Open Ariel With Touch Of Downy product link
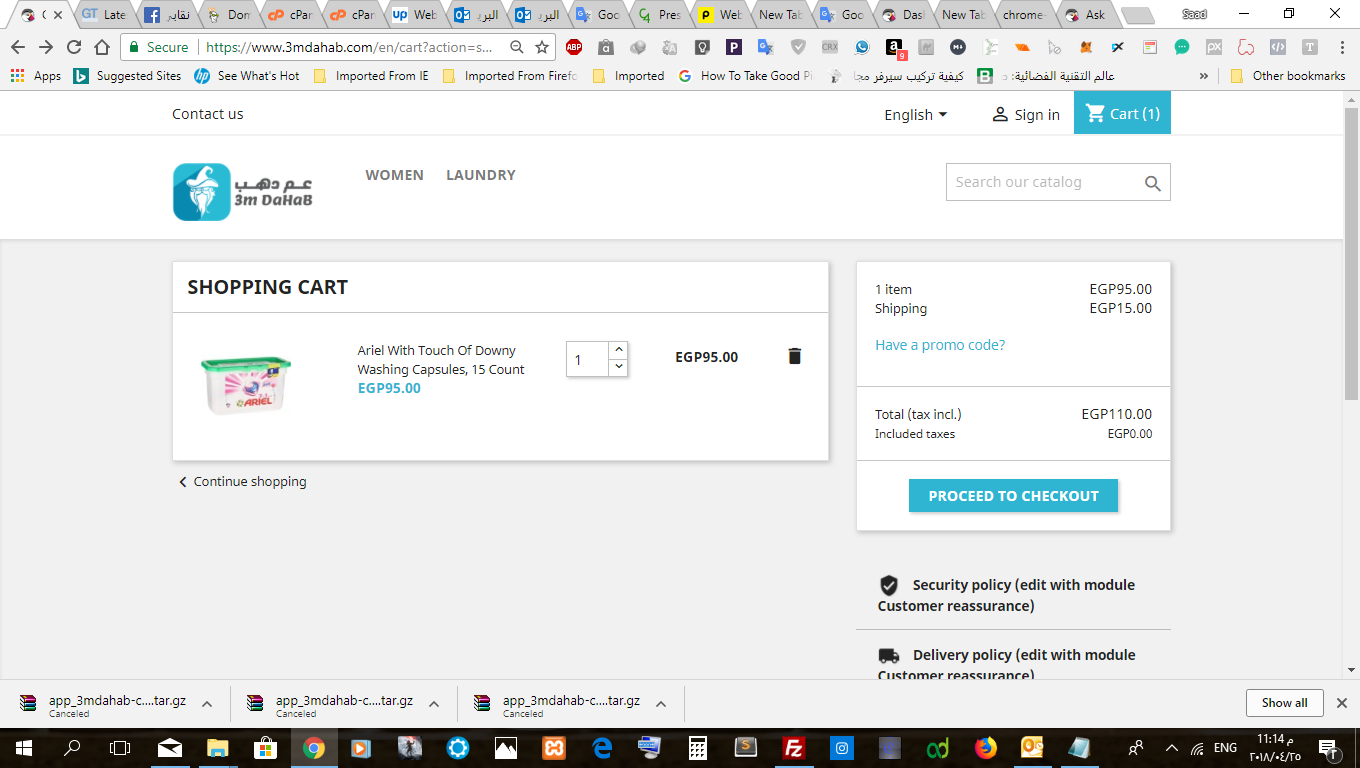Image resolution: width=1360 pixels, height=768 pixels. click(441, 360)
